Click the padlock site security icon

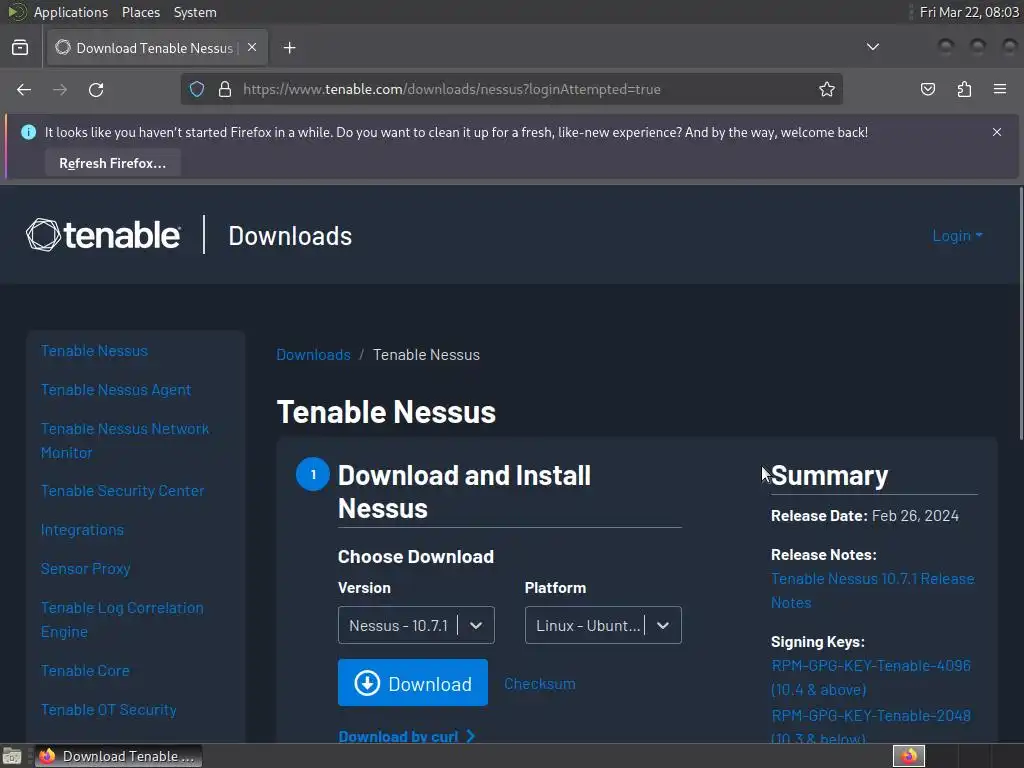[225, 89]
